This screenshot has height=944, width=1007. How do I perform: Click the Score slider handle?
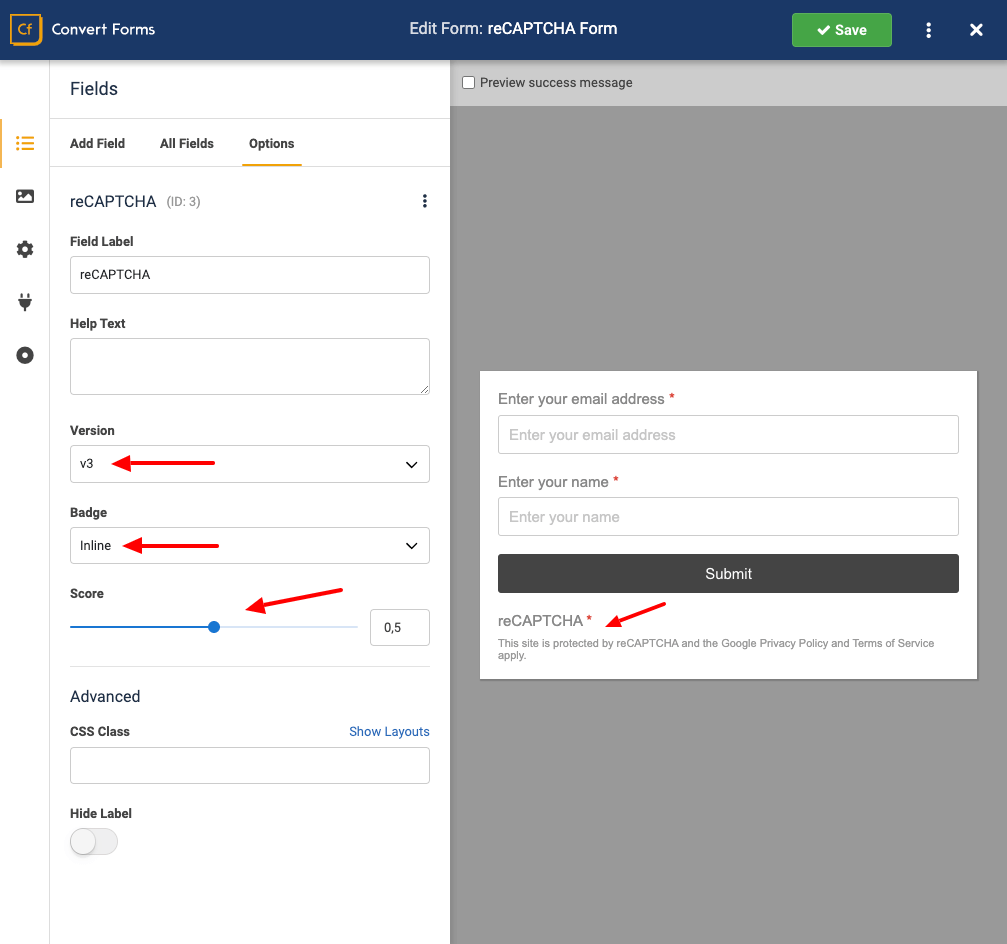click(215, 627)
